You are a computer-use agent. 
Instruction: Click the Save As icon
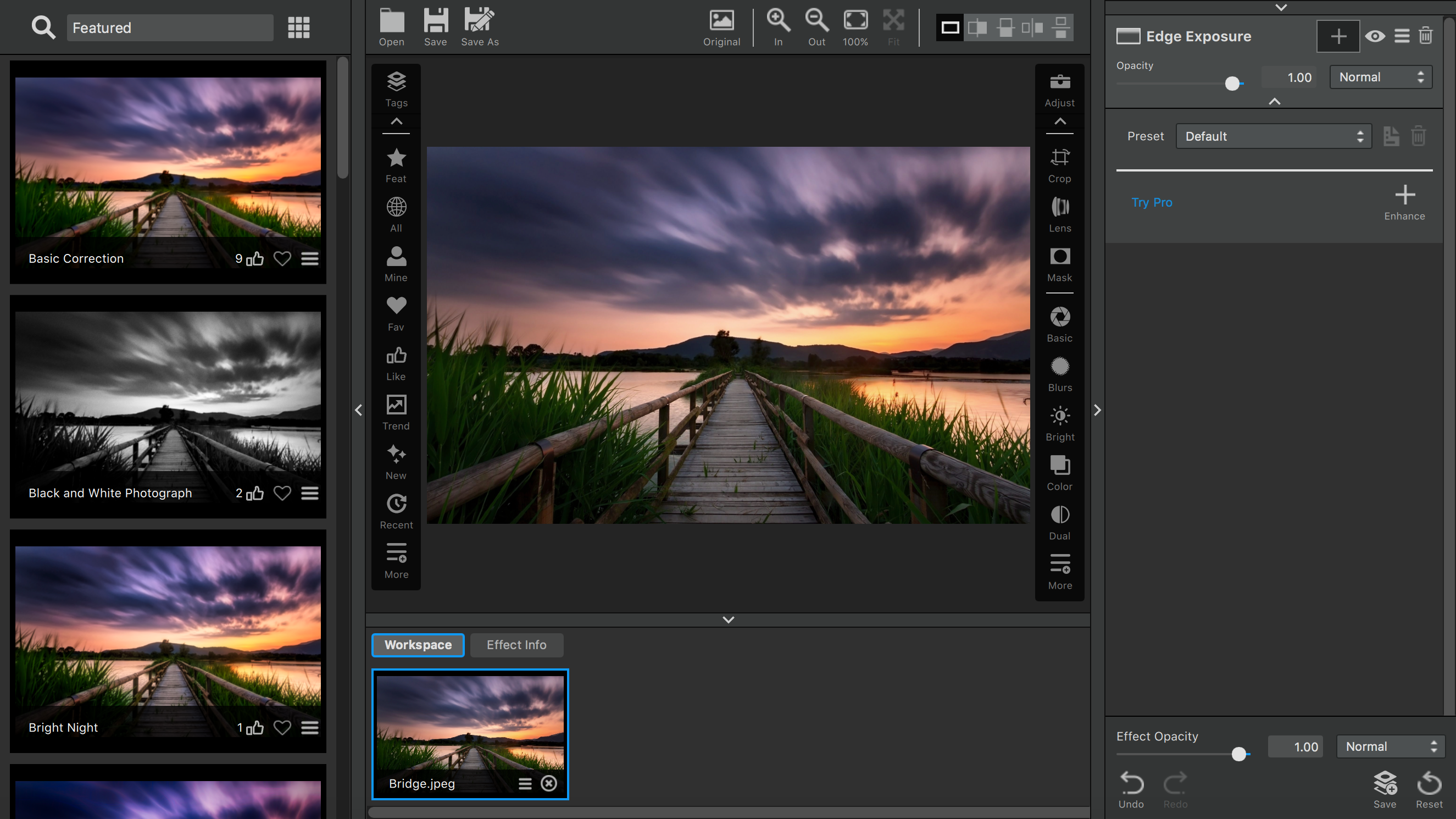pyautogui.click(x=479, y=26)
